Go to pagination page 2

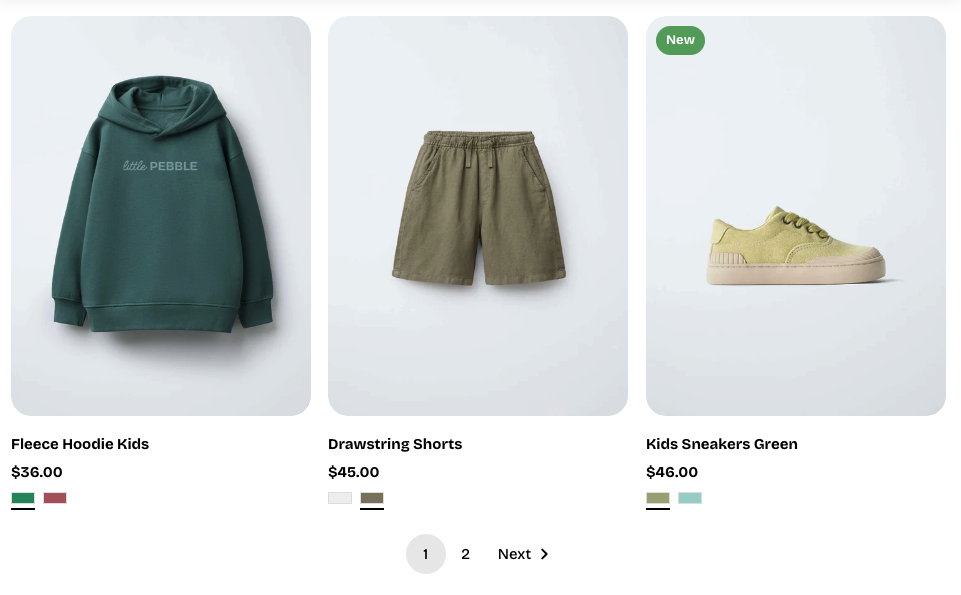pyautogui.click(x=465, y=554)
